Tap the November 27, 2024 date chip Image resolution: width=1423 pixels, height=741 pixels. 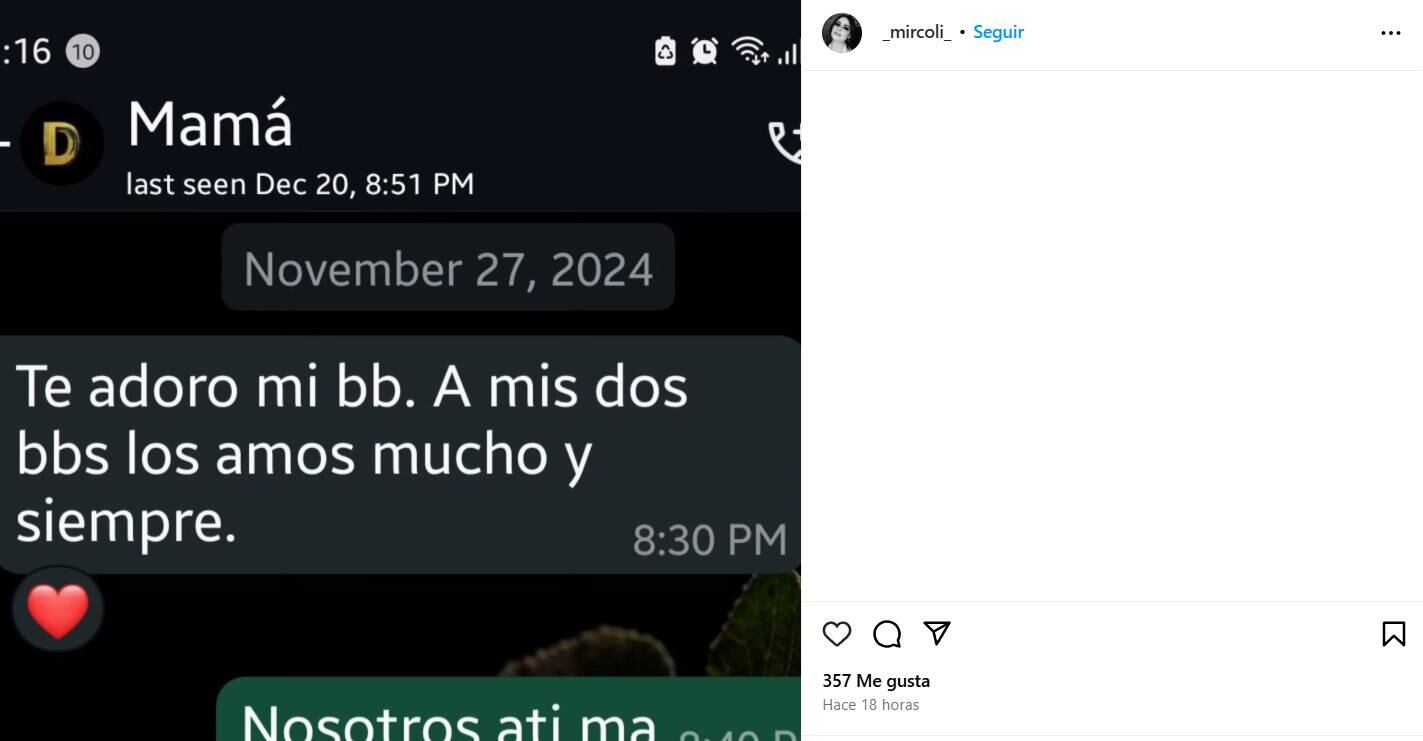(448, 269)
